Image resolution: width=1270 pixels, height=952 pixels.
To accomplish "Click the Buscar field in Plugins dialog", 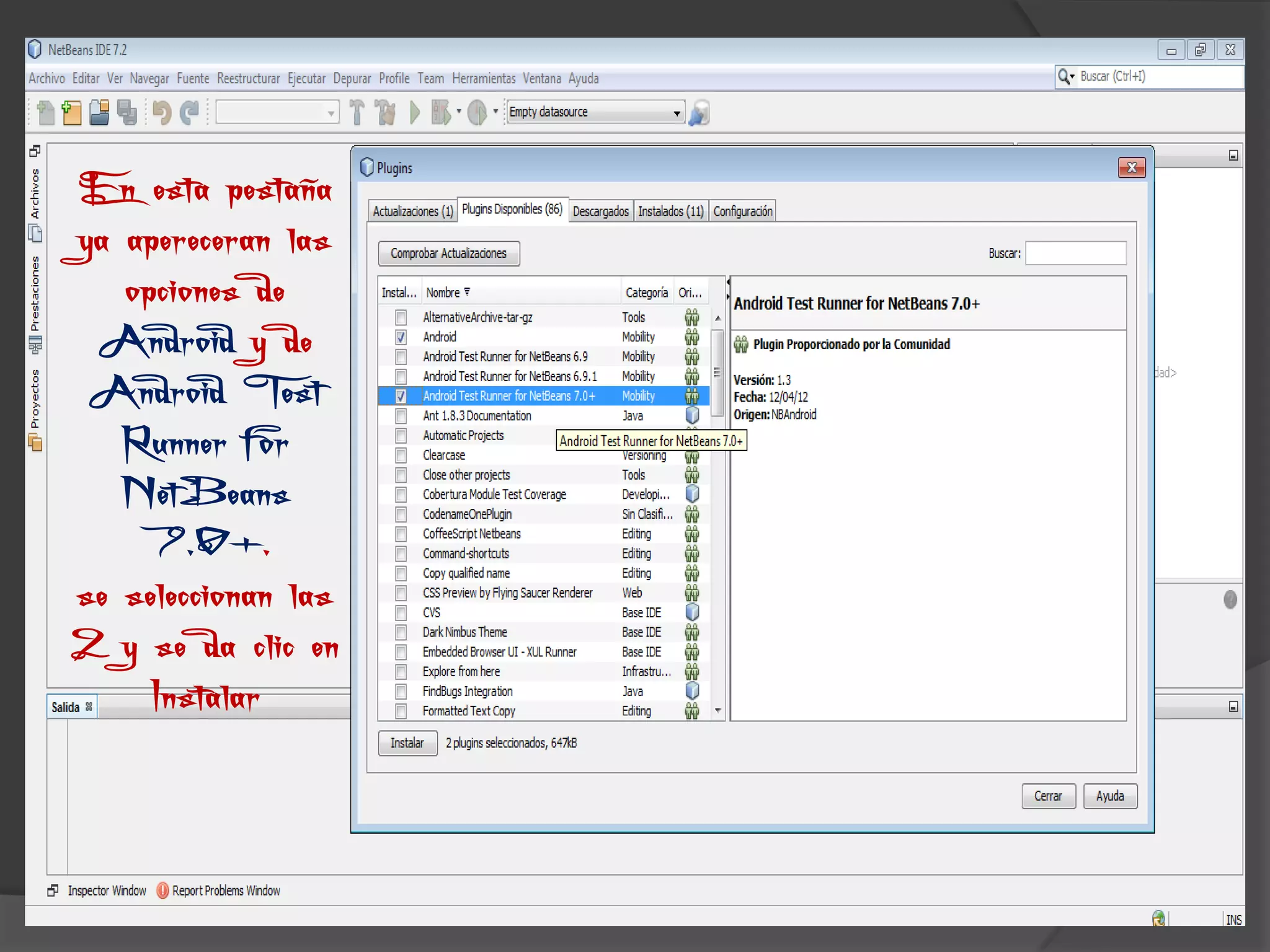I will click(x=1076, y=253).
